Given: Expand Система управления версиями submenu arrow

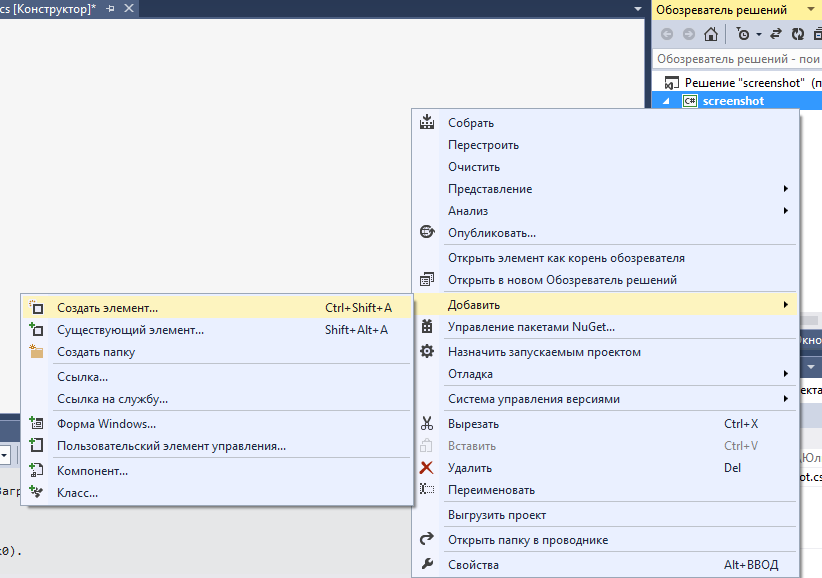Looking at the screenshot, I should (785, 399).
